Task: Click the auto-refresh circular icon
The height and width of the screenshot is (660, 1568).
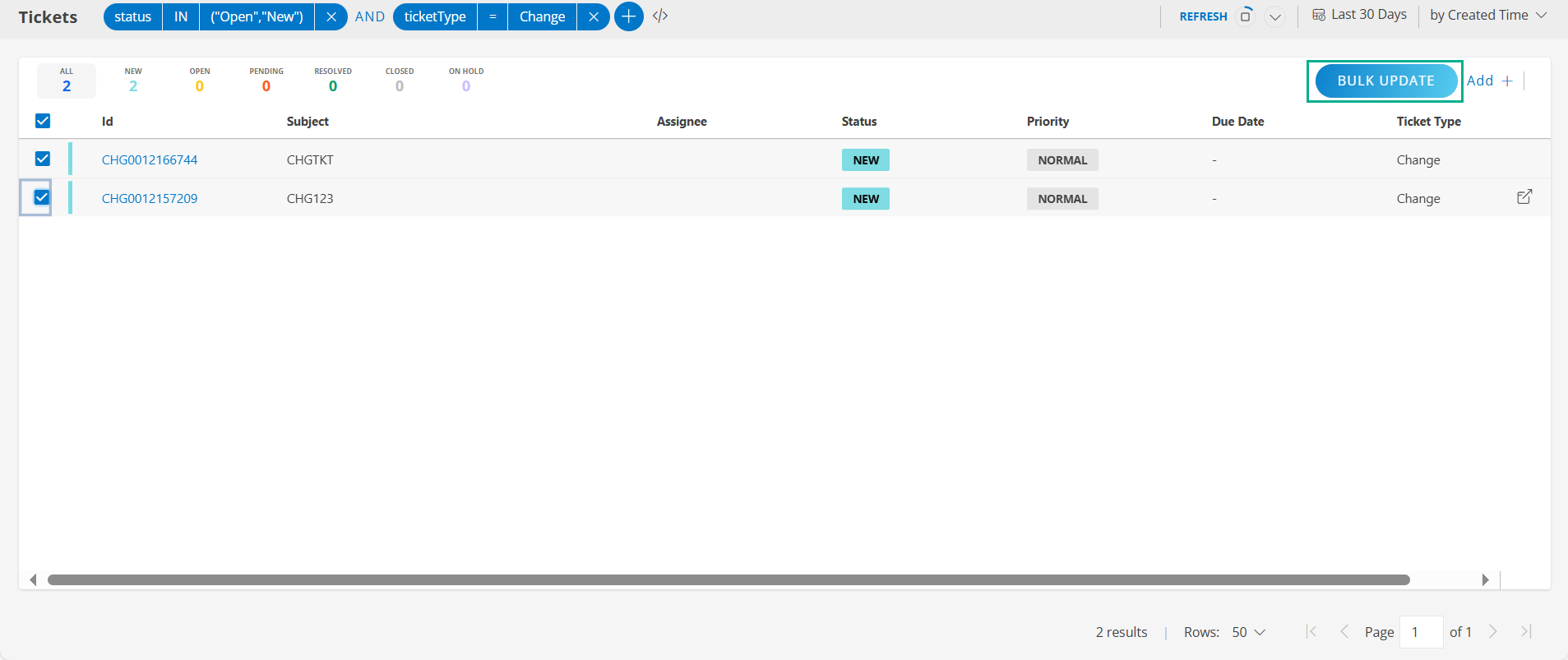Action: [x=1246, y=16]
